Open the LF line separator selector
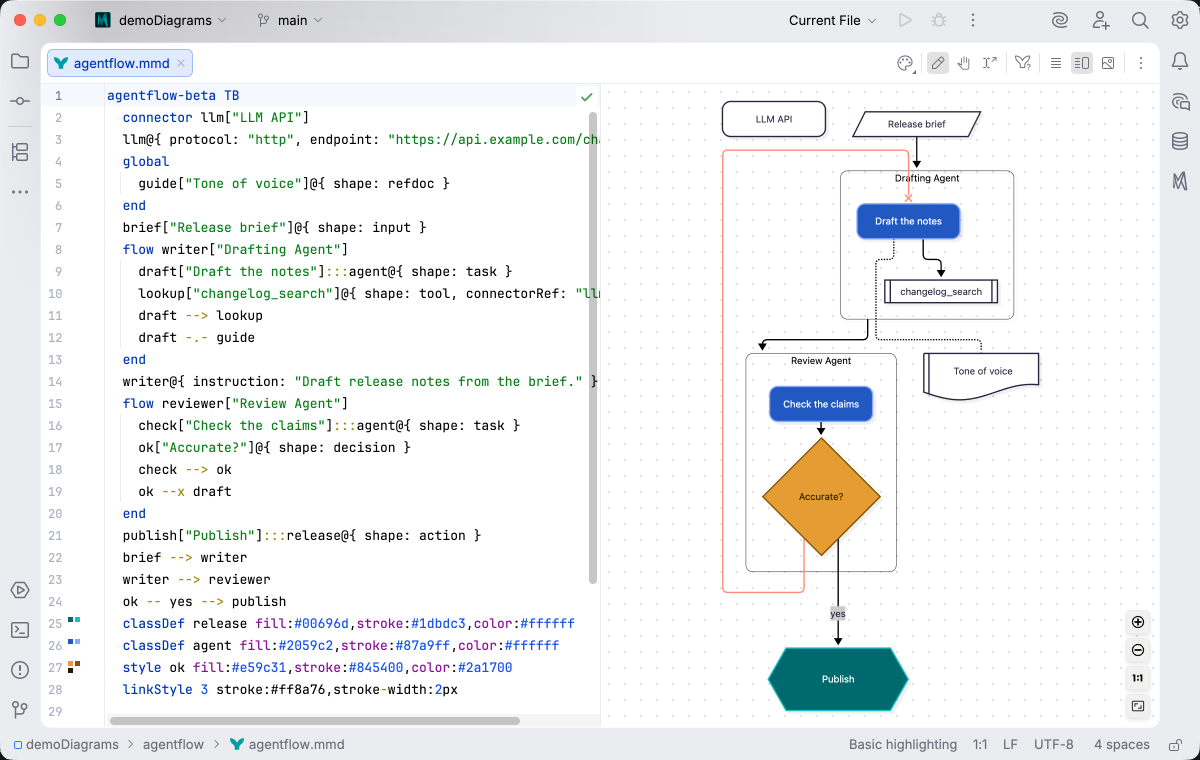 (1010, 744)
